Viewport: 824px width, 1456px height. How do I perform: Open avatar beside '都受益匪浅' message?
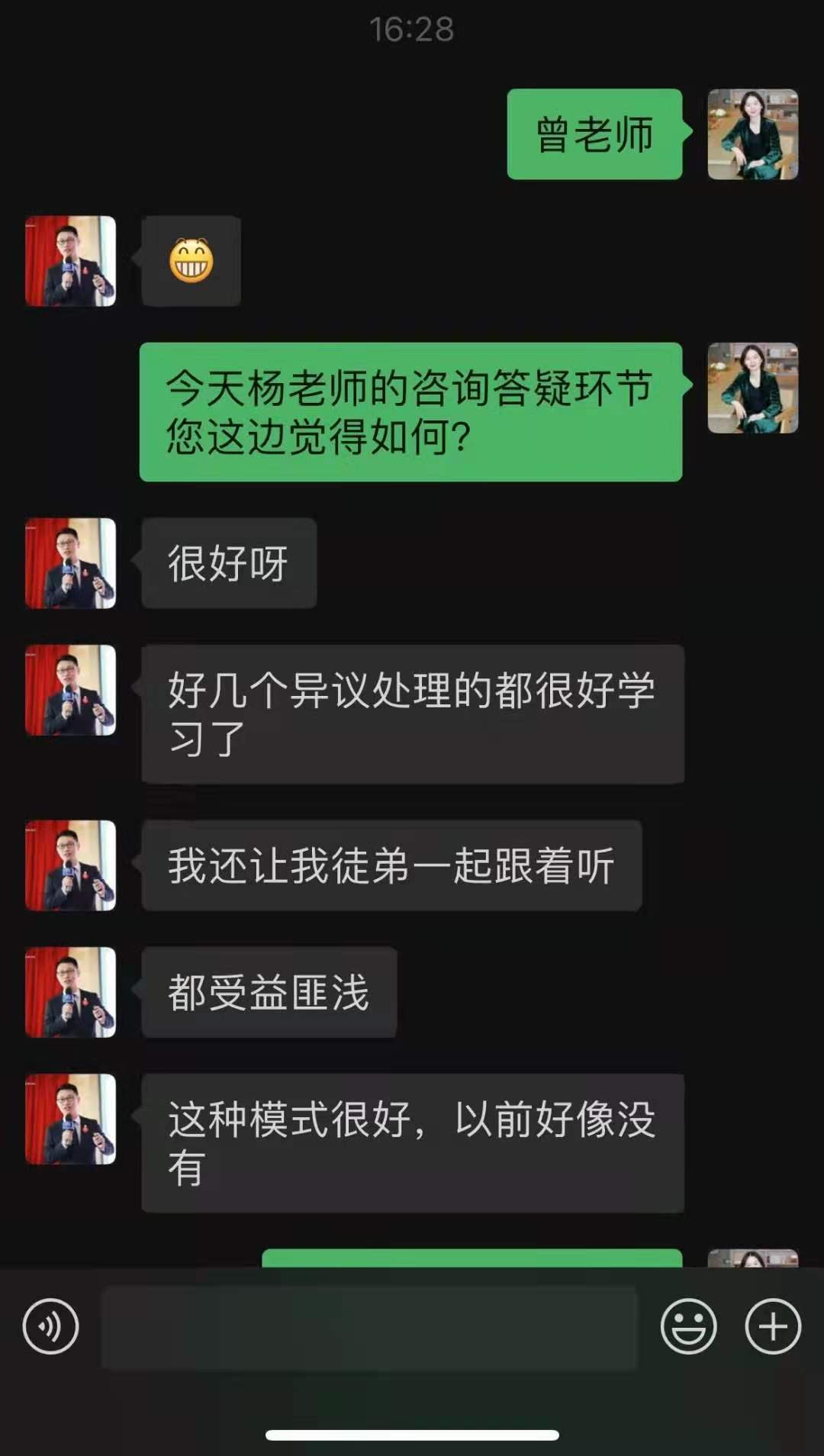70,992
